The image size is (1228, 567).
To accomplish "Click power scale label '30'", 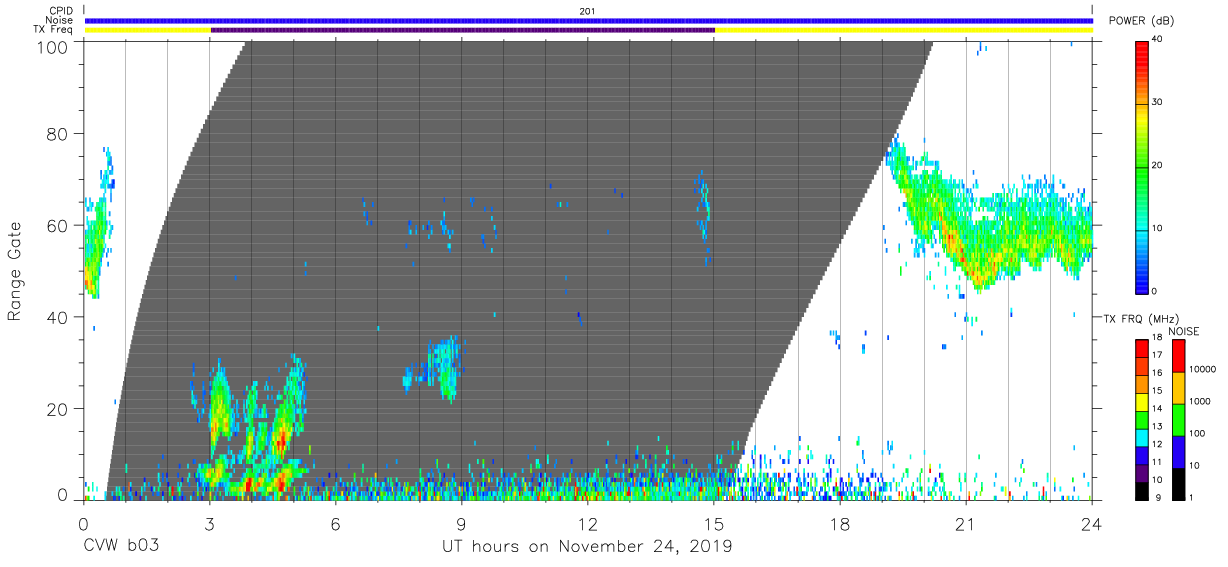I will pos(1157,102).
